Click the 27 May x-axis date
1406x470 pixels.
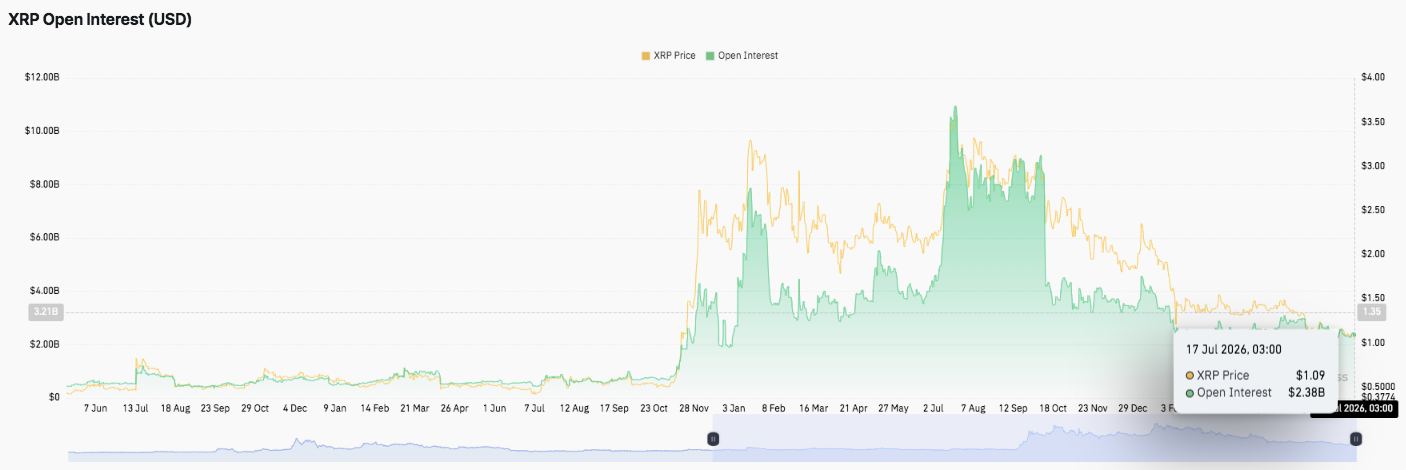coord(893,408)
